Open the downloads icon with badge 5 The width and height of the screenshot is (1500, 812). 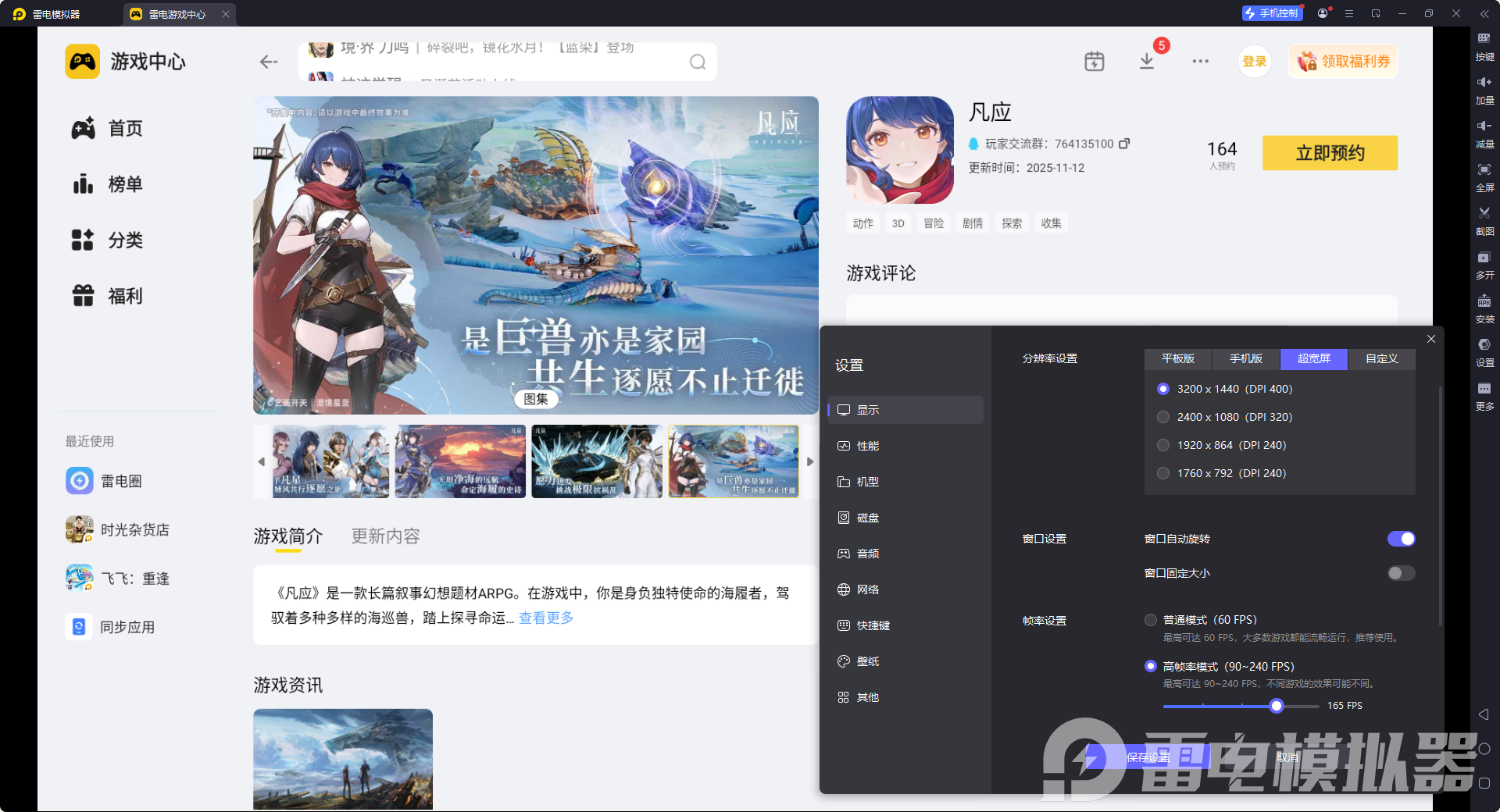[1147, 61]
